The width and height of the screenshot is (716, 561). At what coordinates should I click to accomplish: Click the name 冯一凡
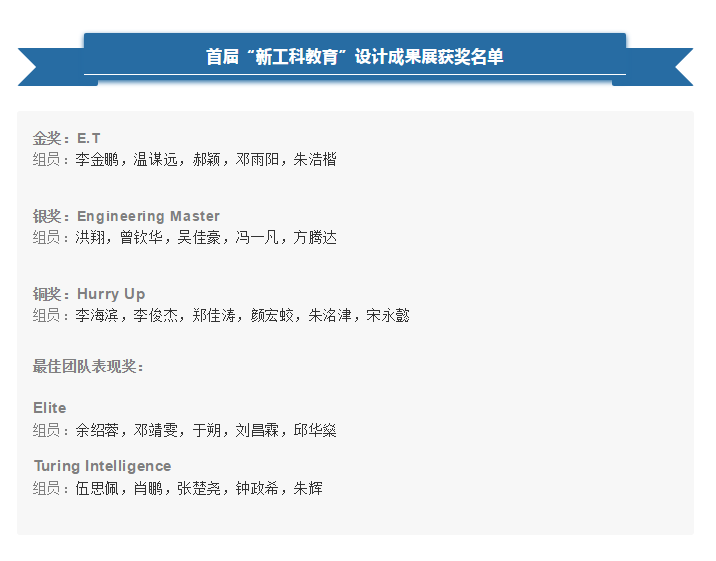click(x=257, y=237)
